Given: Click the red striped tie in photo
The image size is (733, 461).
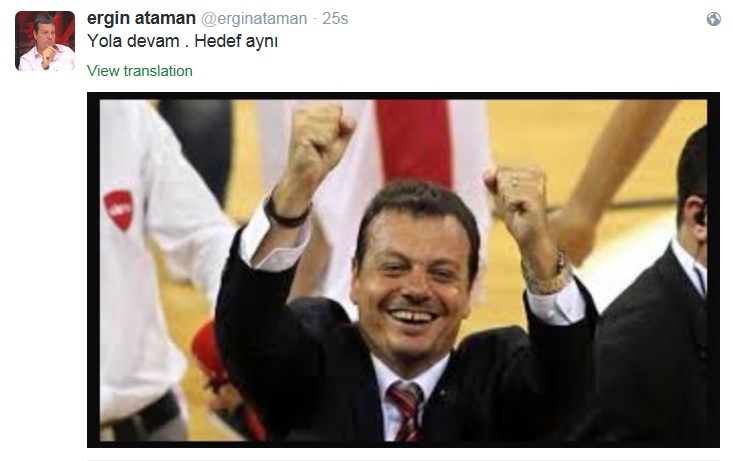Looking at the screenshot, I should pyautogui.click(x=406, y=410).
